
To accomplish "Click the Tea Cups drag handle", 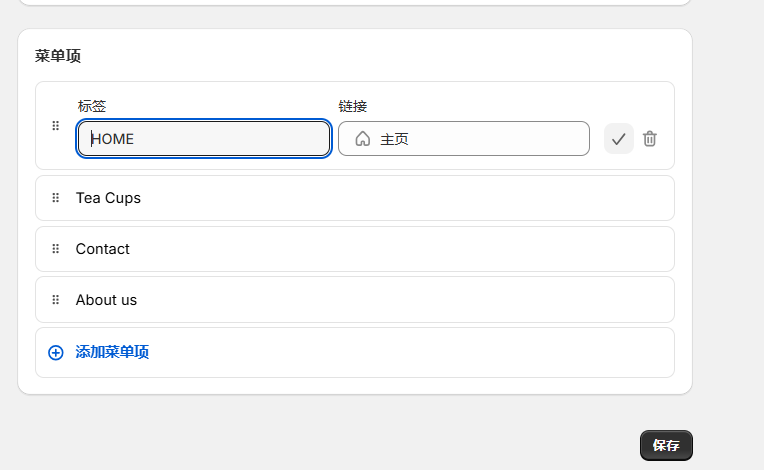I will tap(56, 198).
